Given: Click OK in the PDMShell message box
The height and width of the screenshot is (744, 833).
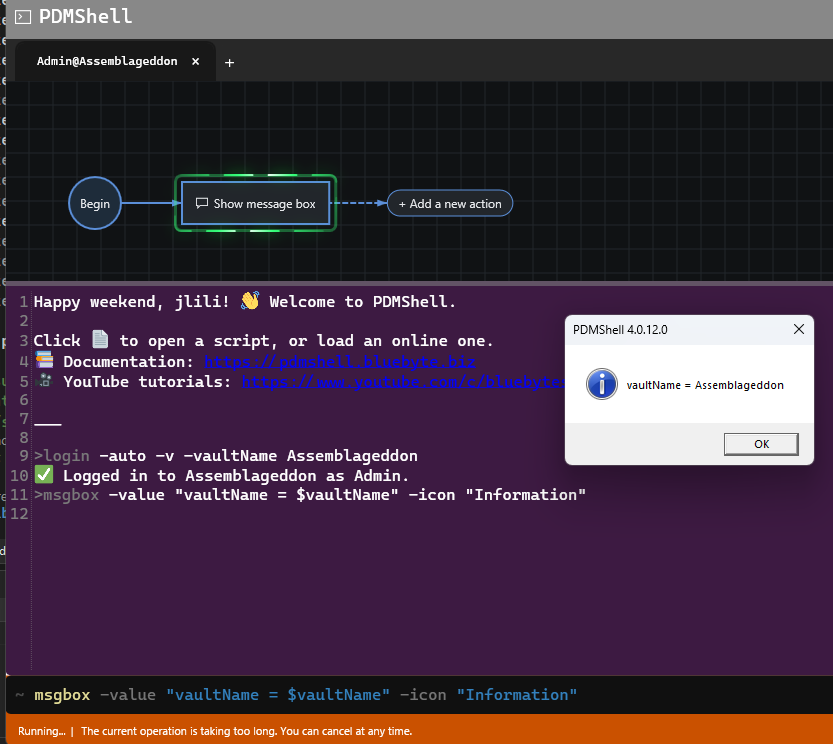Looking at the screenshot, I should [x=761, y=444].
